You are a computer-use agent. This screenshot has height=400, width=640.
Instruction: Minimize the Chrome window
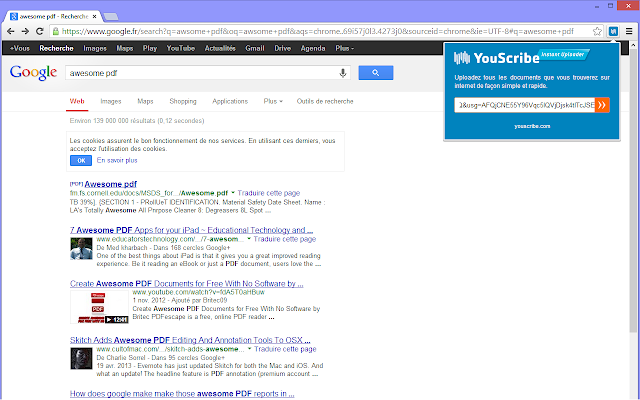[x=597, y=6]
